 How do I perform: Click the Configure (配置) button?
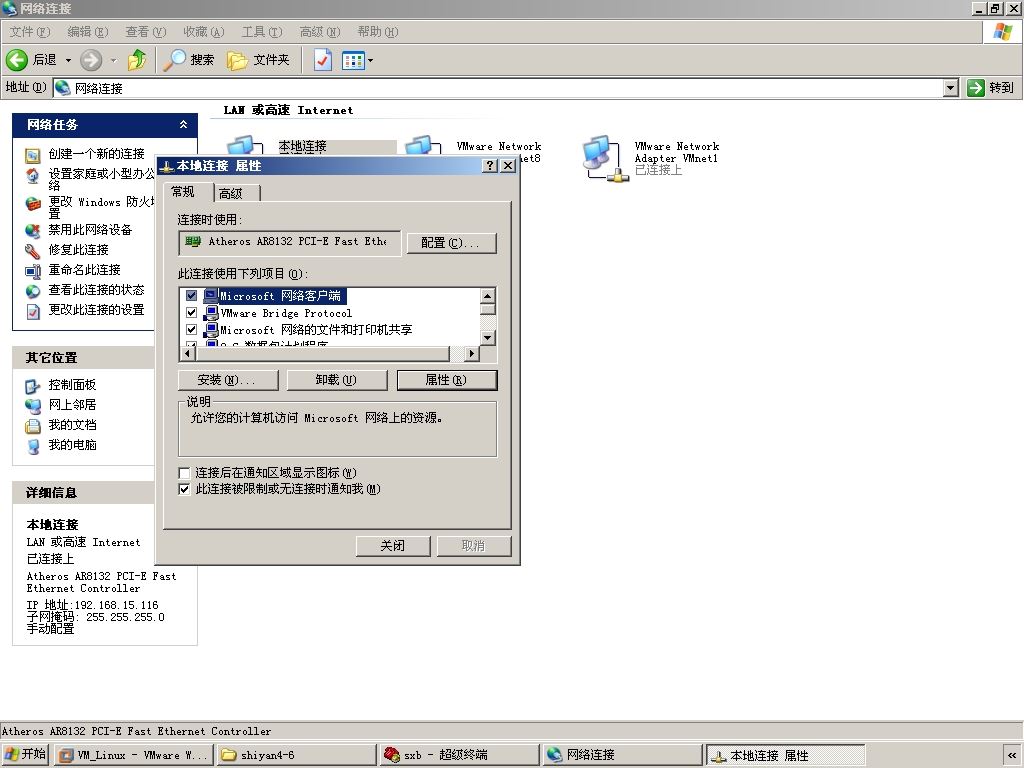point(451,243)
